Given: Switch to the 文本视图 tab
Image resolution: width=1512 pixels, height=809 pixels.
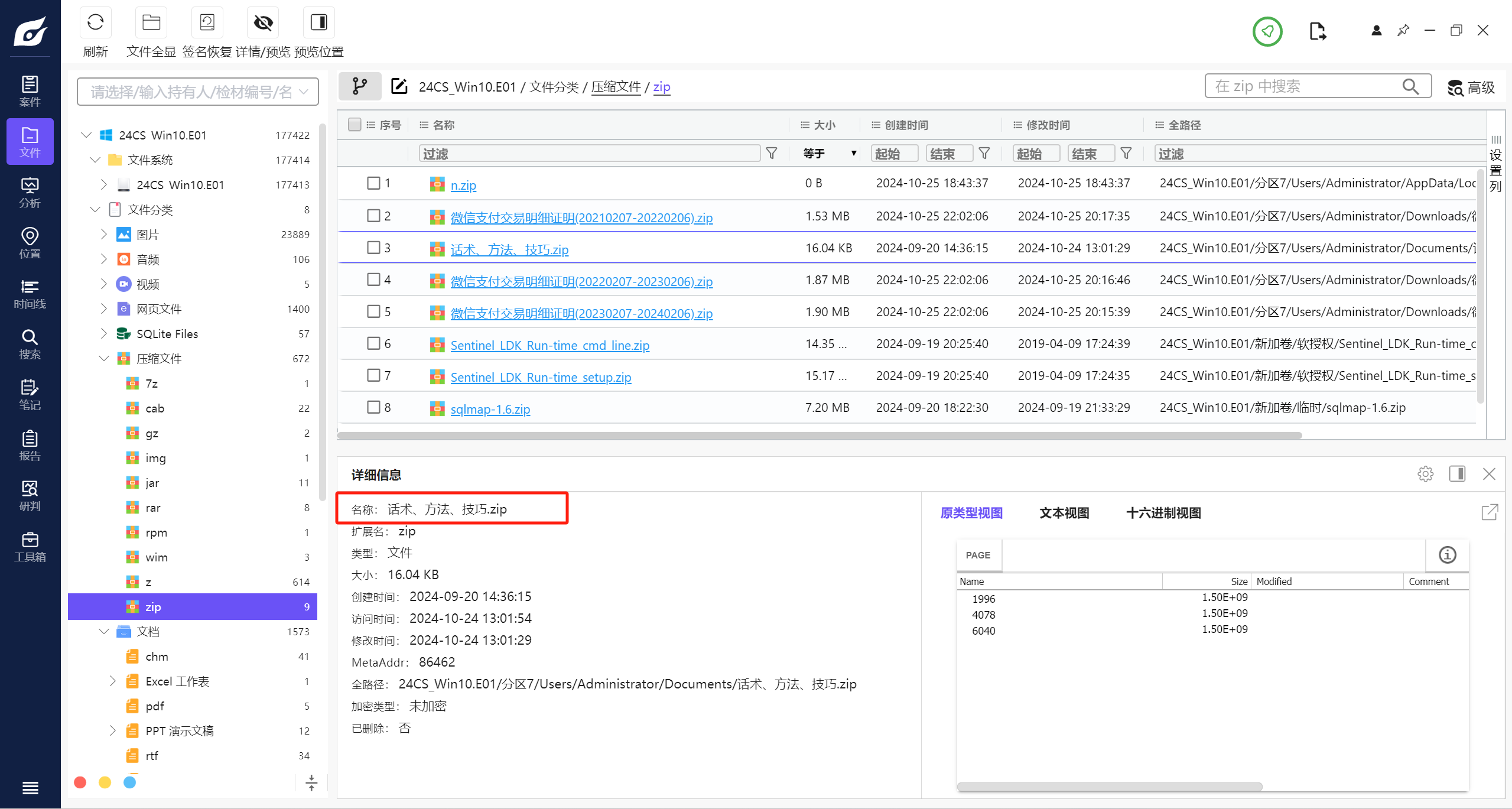Looking at the screenshot, I should pyautogui.click(x=1064, y=513).
